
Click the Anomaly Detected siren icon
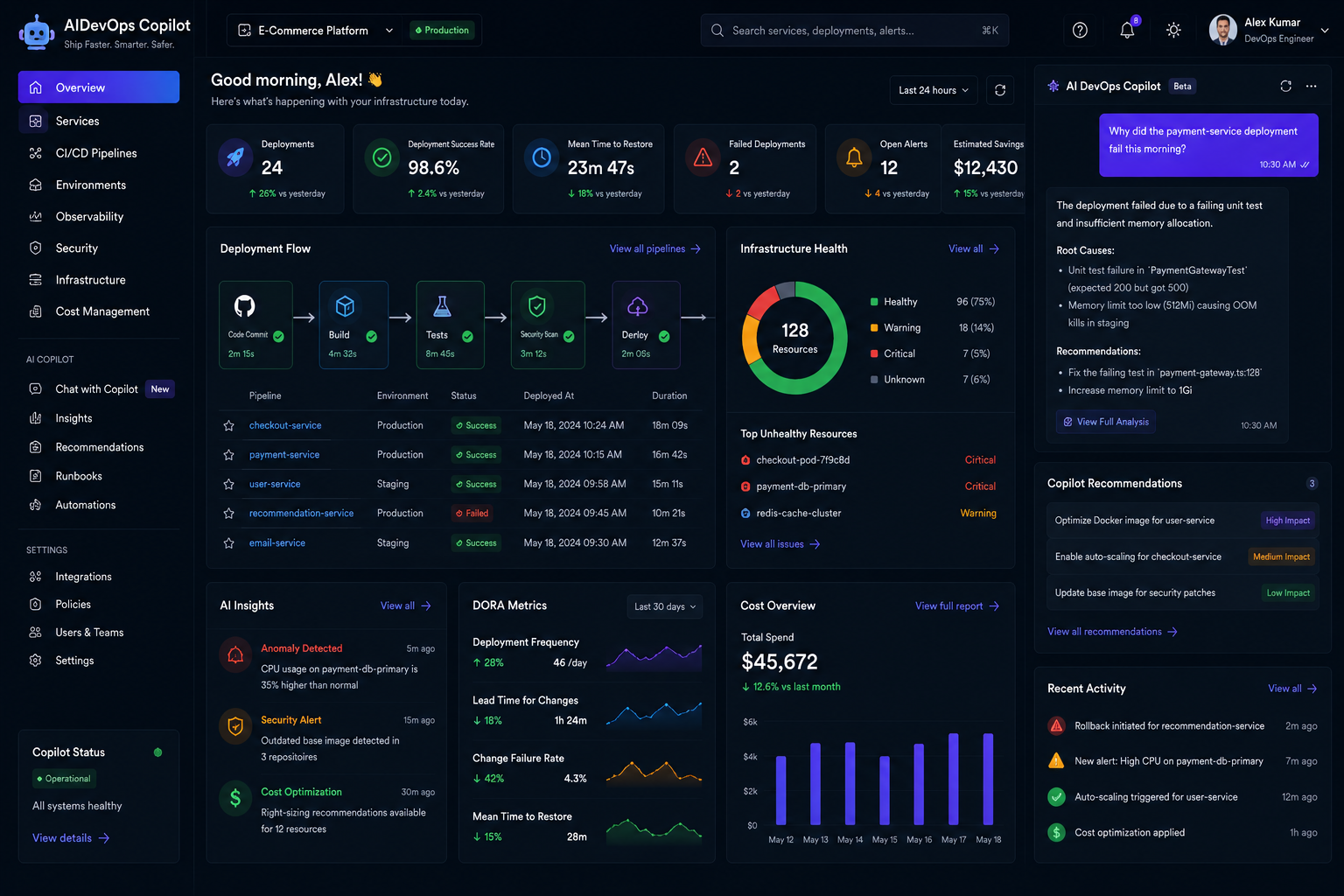[235, 655]
